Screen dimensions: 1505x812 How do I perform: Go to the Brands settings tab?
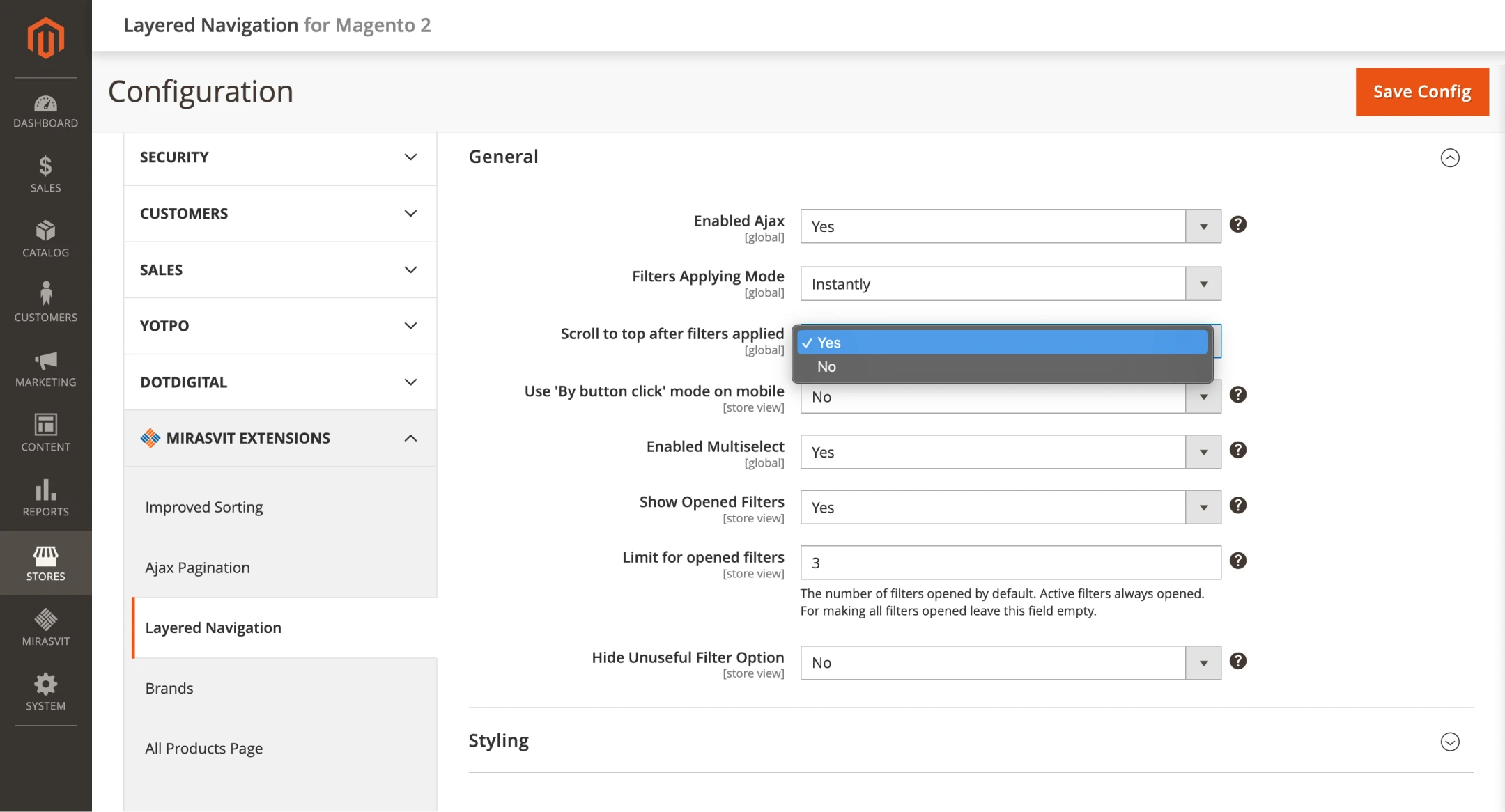[x=169, y=688]
